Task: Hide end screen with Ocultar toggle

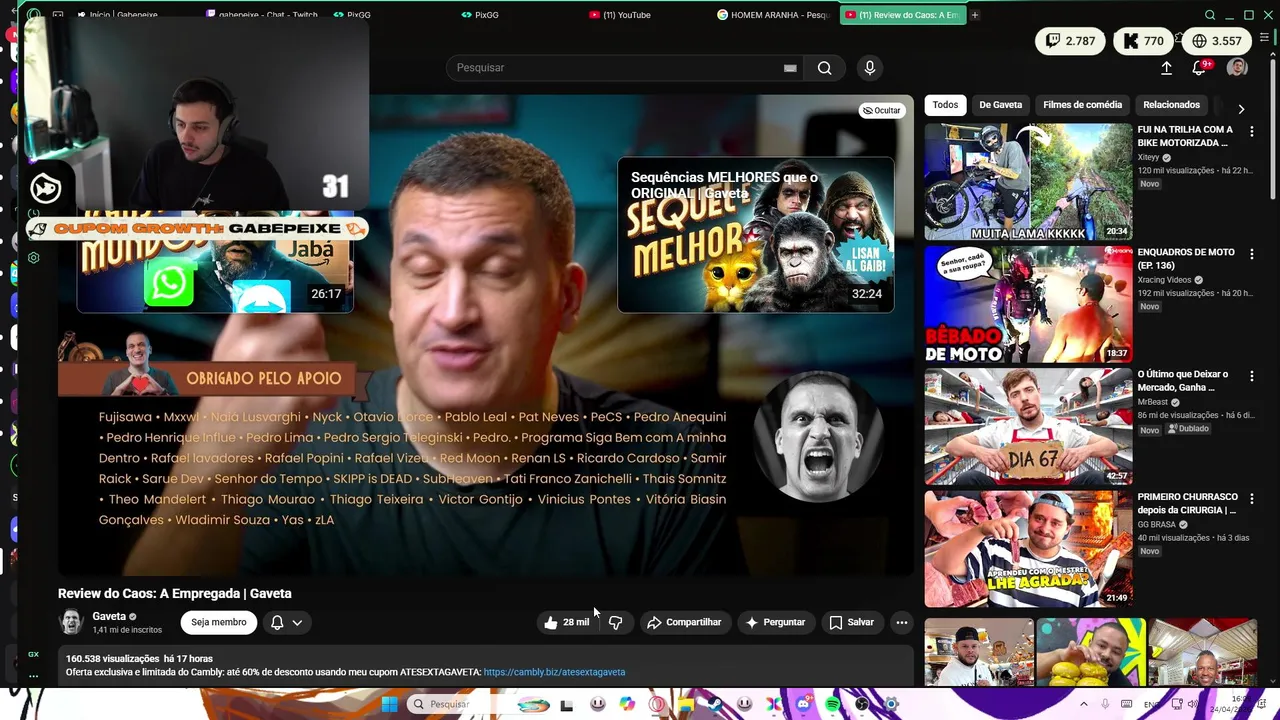Action: click(x=881, y=110)
